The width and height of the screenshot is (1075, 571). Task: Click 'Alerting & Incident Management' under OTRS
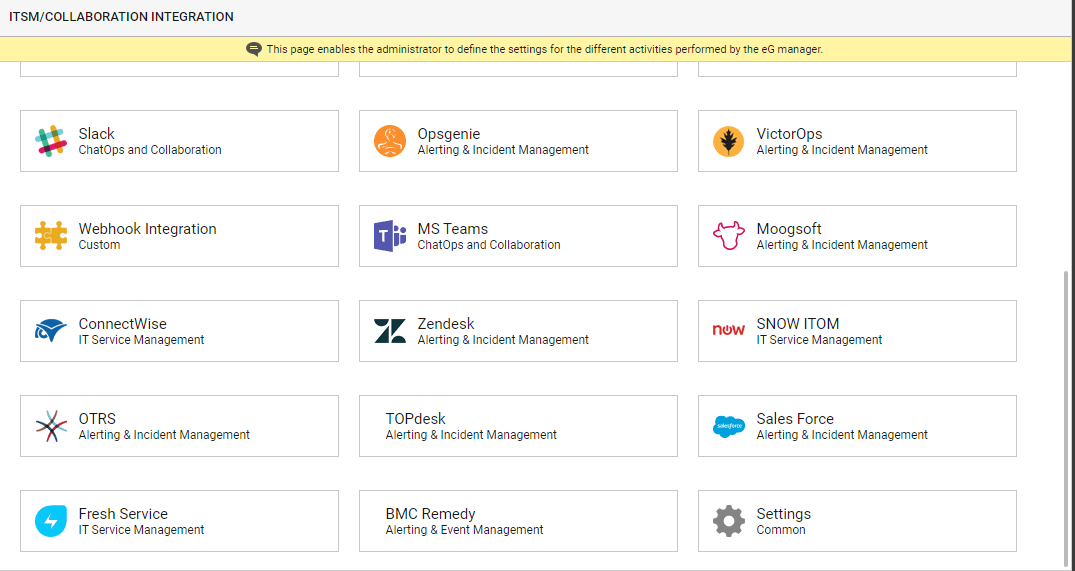click(x=165, y=435)
